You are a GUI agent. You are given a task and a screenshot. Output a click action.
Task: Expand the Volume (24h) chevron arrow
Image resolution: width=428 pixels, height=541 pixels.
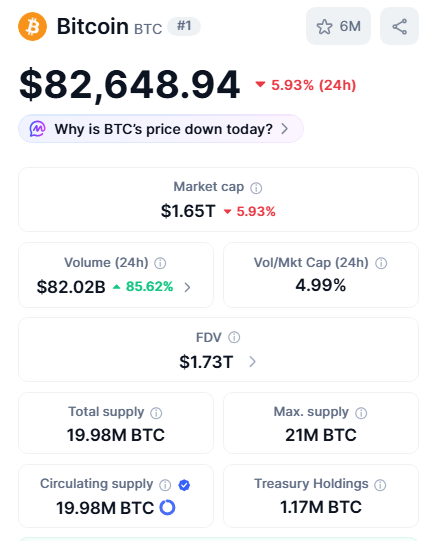[187, 287]
